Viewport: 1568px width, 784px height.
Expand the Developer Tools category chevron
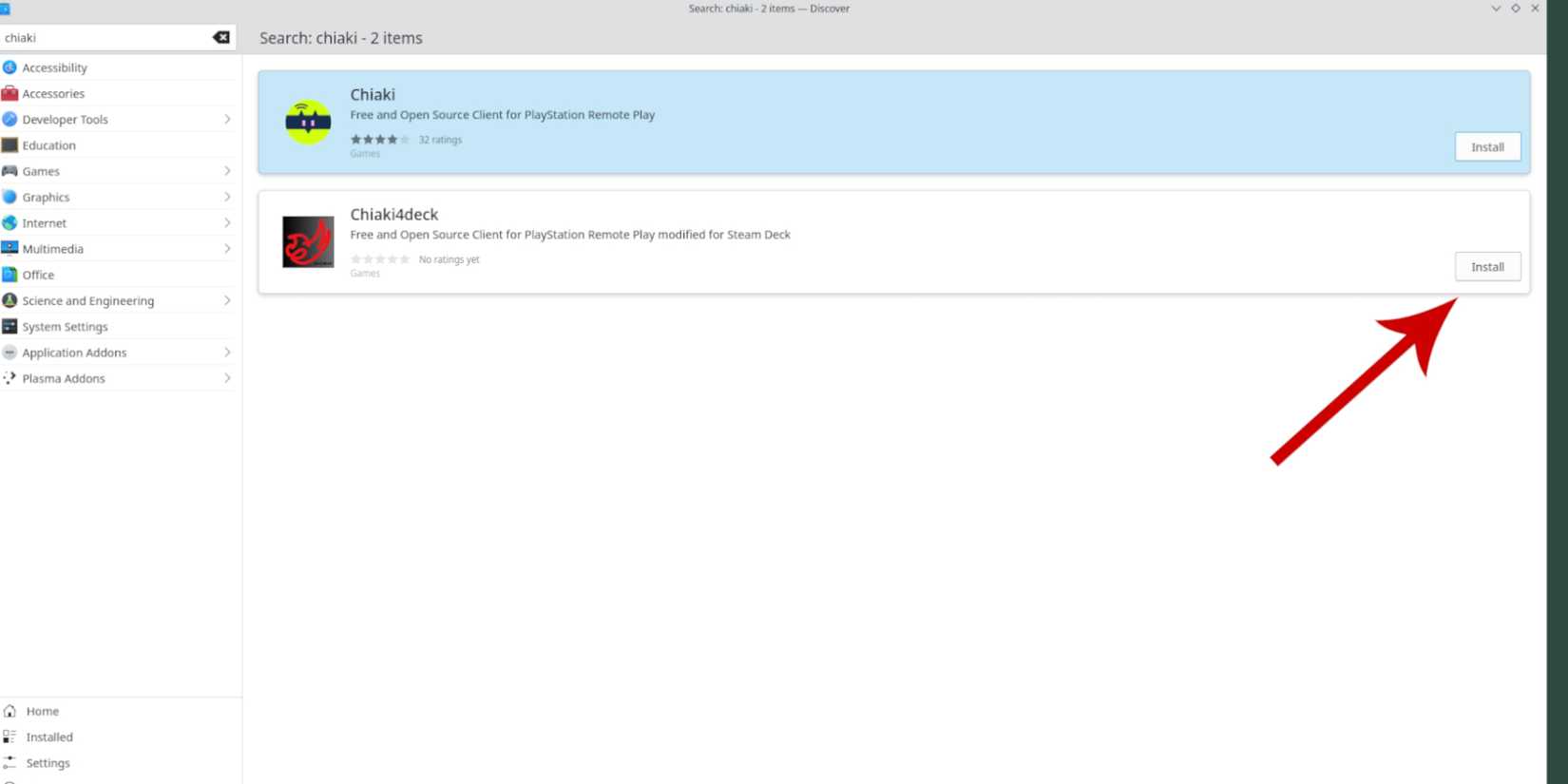[227, 120]
